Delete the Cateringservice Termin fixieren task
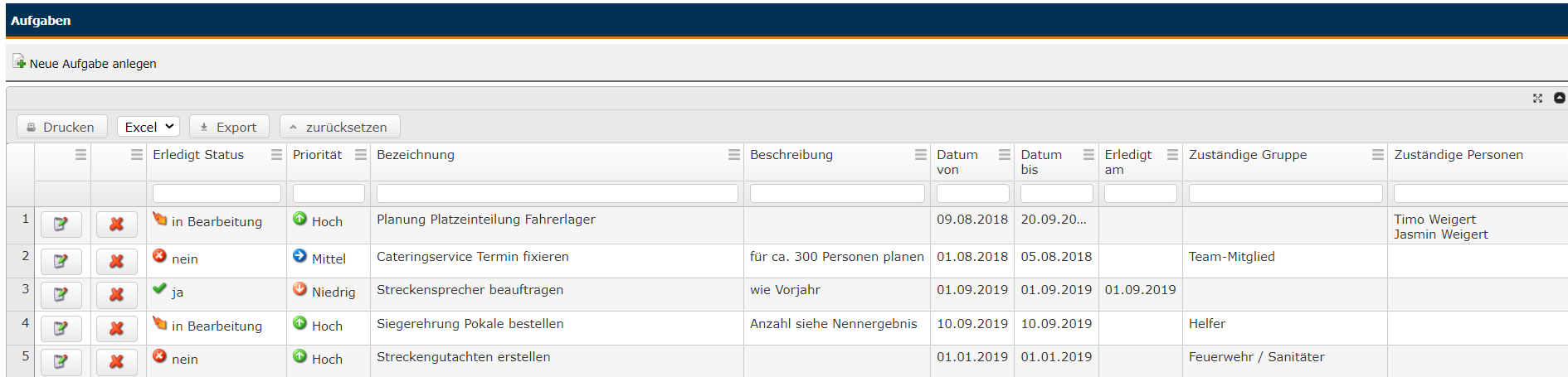1568x377 pixels. click(x=116, y=261)
